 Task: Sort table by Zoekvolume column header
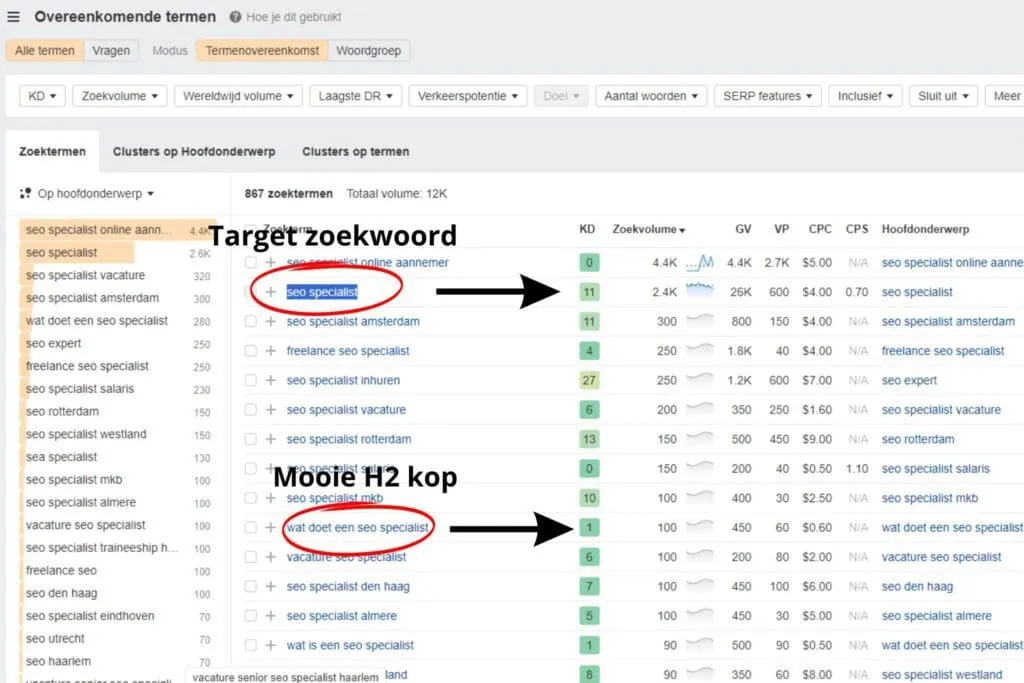(648, 229)
